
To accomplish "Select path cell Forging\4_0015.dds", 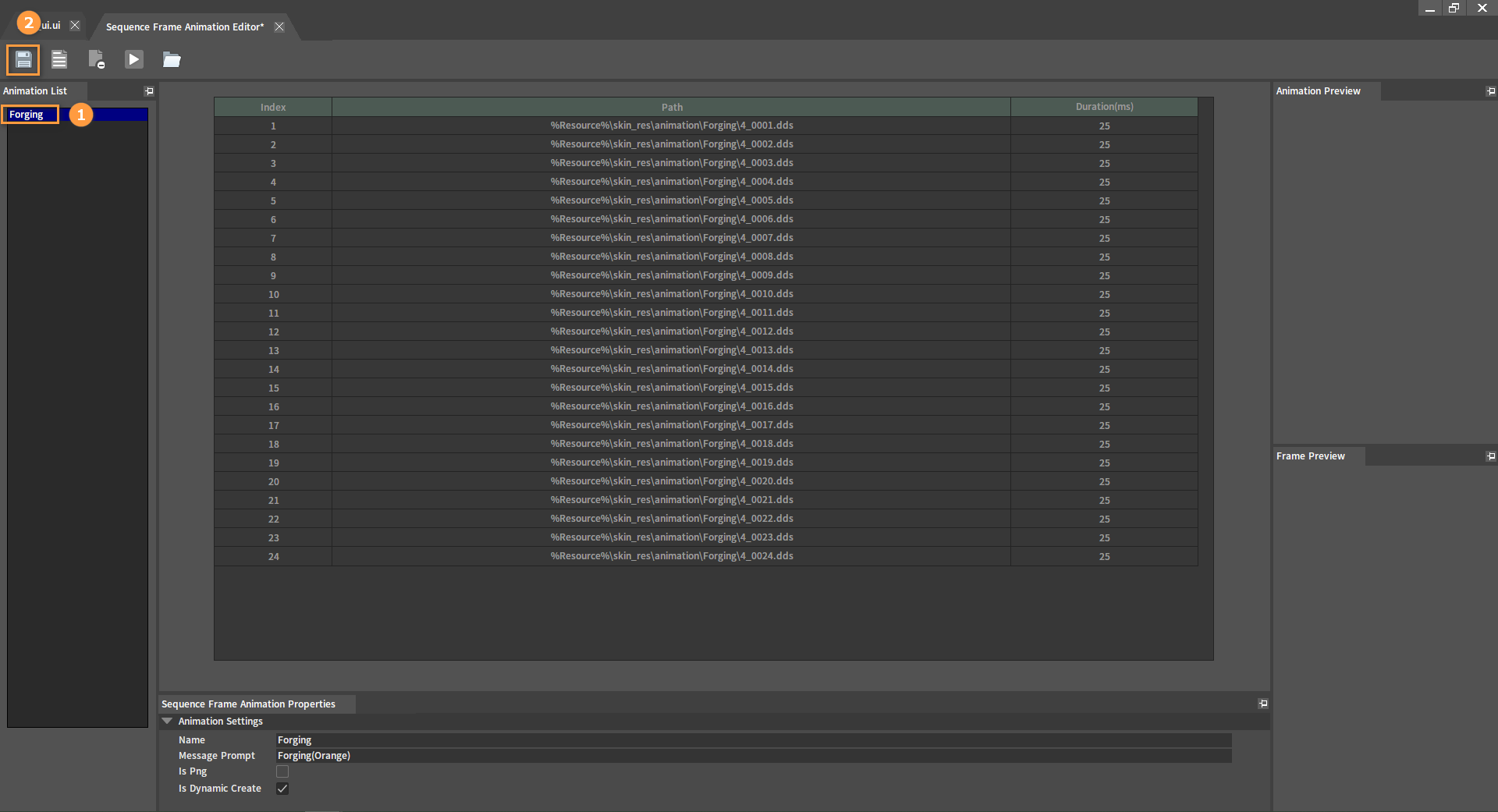I will pos(672,388).
